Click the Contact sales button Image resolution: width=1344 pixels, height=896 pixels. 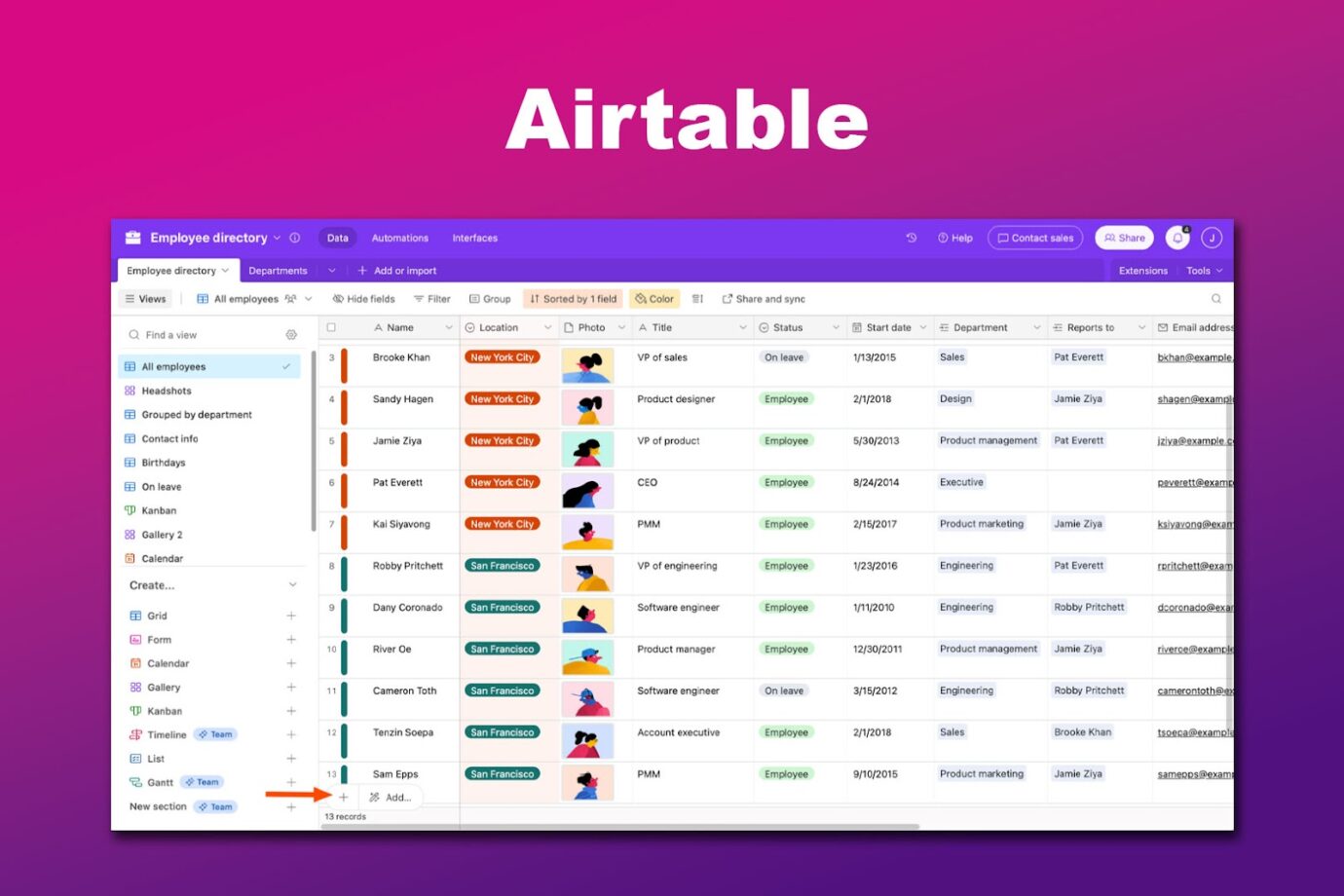[1035, 238]
